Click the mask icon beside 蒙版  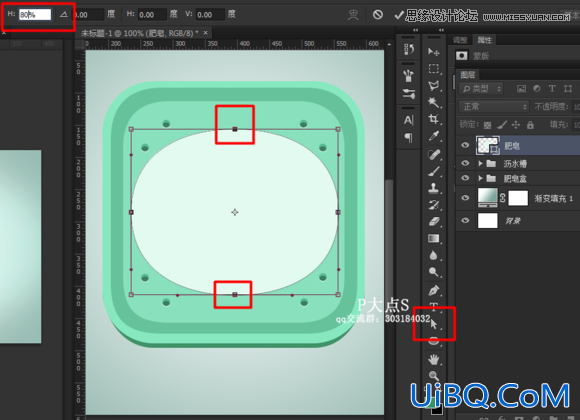pyautogui.click(x=462, y=56)
